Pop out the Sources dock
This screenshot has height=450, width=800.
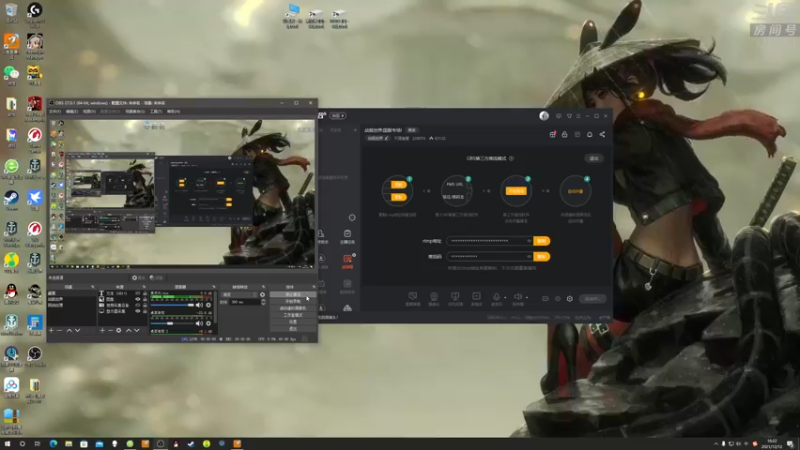click(144, 287)
